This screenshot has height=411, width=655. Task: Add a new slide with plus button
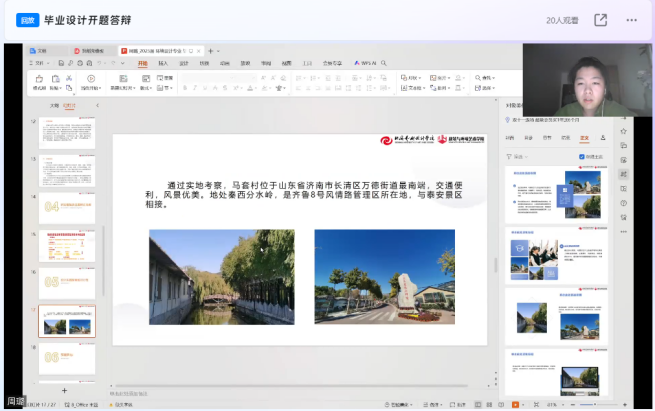click(65, 390)
